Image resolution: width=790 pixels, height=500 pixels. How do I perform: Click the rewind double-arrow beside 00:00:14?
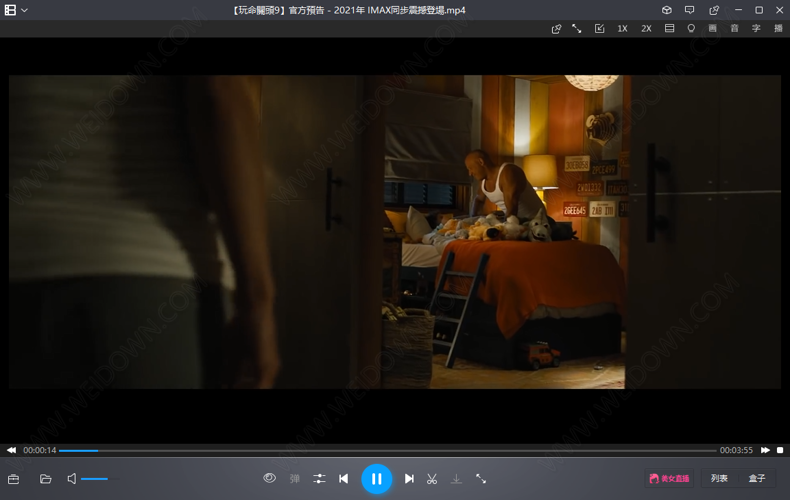[x=11, y=450]
